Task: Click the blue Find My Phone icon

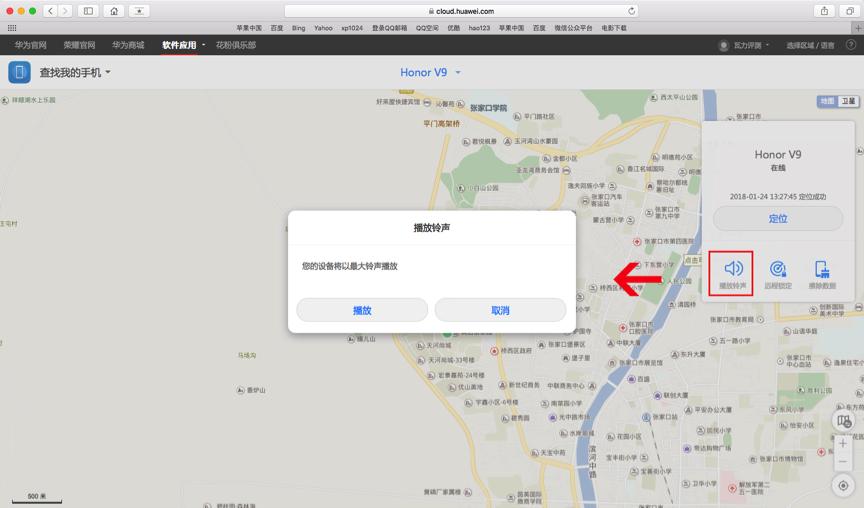Action: click(19, 72)
